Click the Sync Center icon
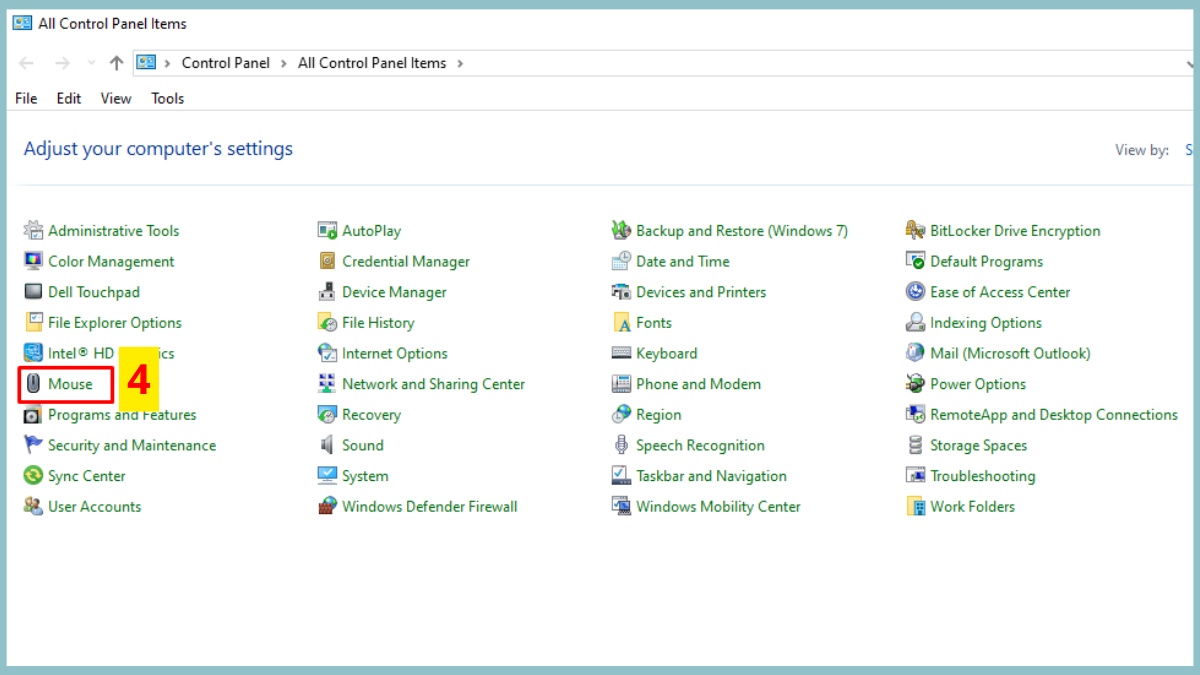The image size is (1200, 675). pos(33,476)
